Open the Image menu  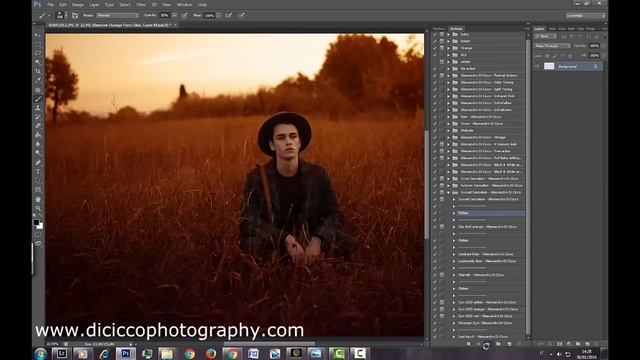coord(78,4)
